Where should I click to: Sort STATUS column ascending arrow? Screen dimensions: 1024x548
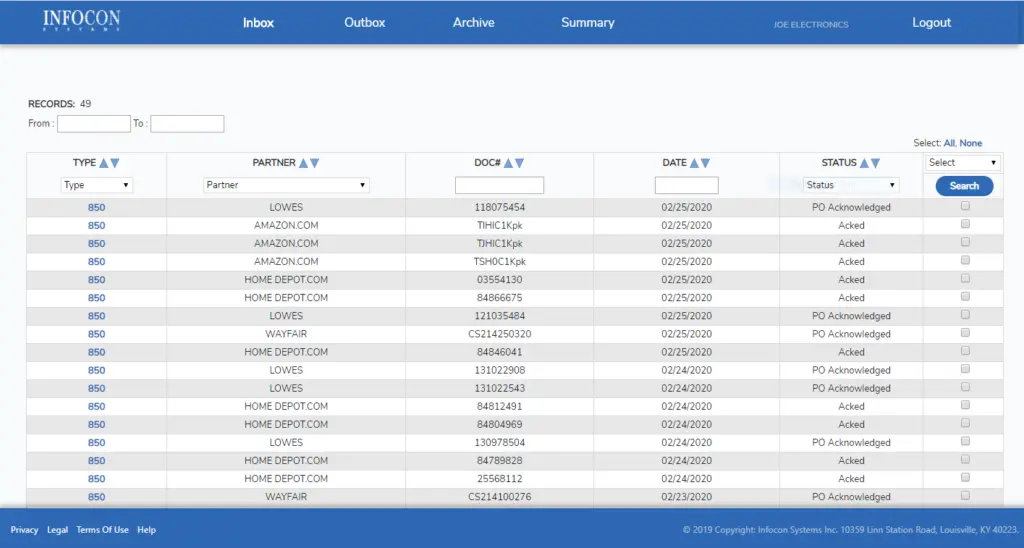click(864, 163)
